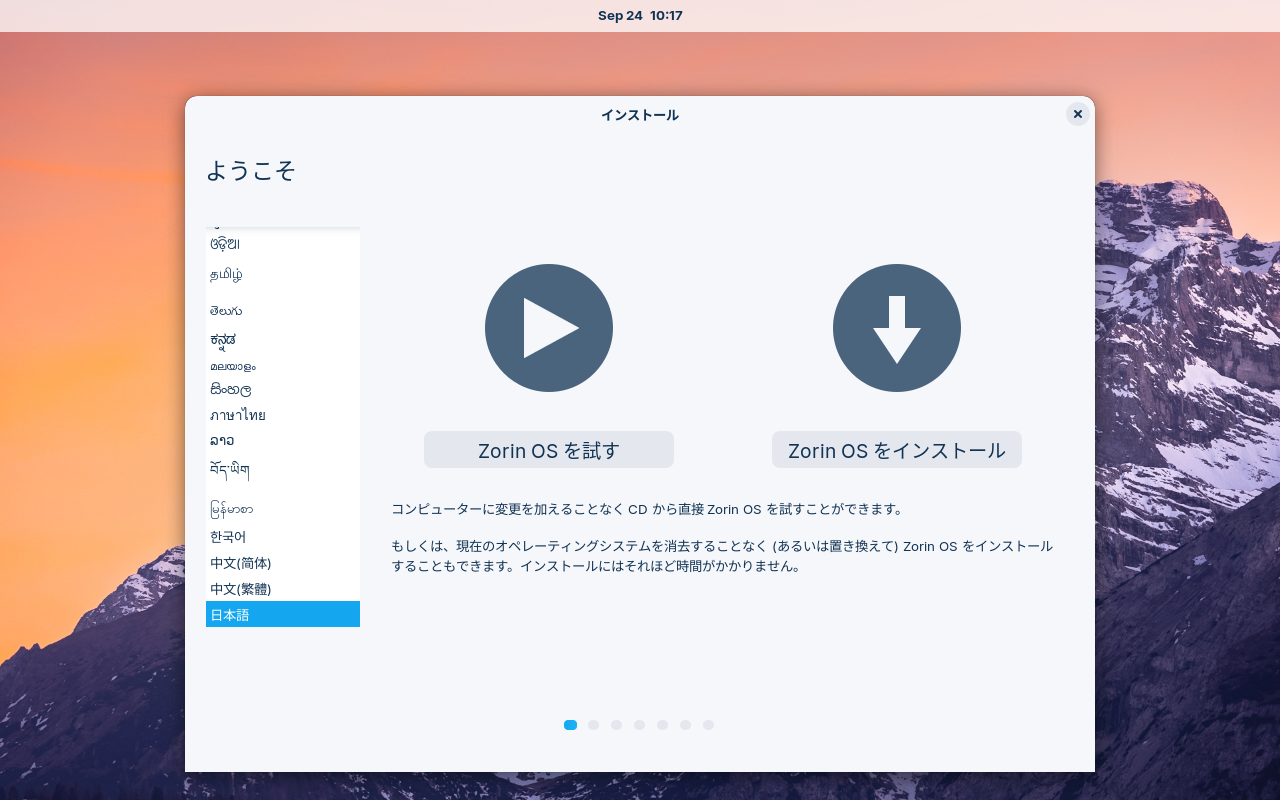Pick සිංහල in the language list
The image size is (1280, 800).
pos(283,389)
